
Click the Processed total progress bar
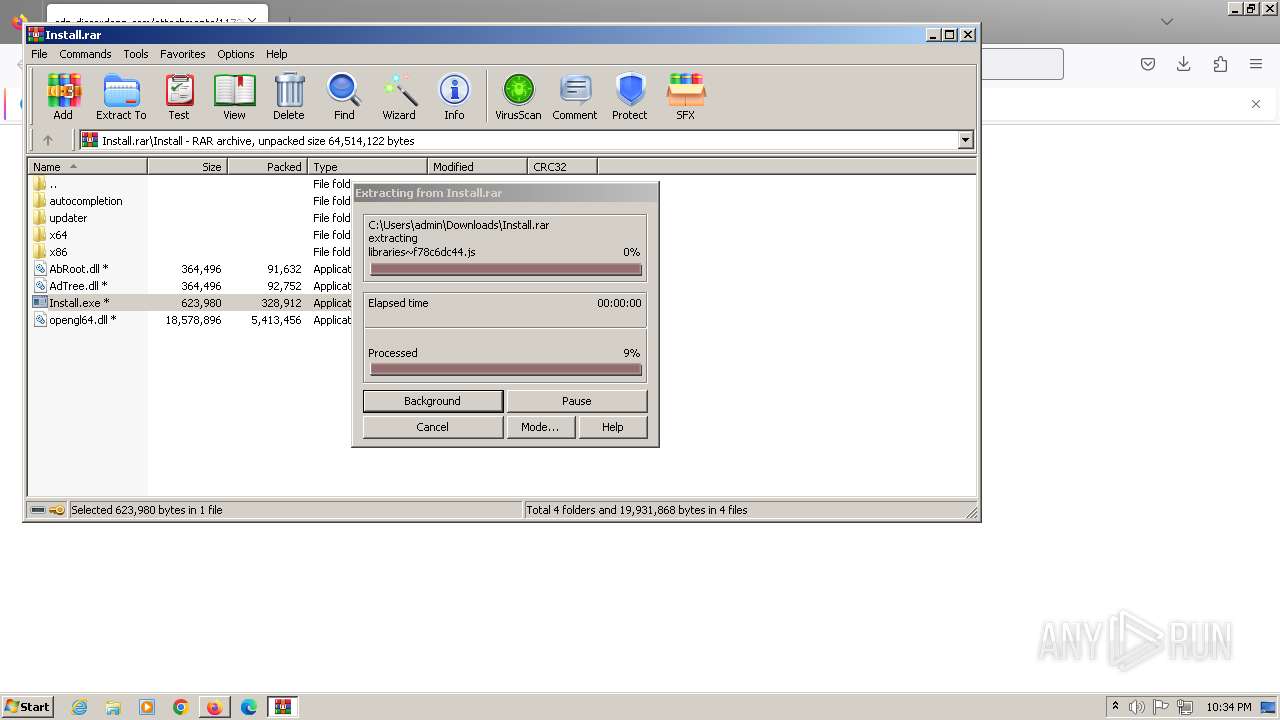pyautogui.click(x=505, y=369)
